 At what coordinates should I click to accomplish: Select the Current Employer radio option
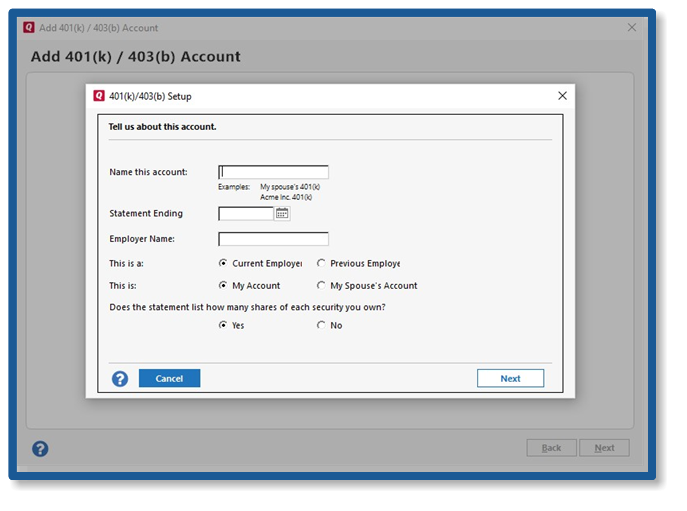click(223, 264)
